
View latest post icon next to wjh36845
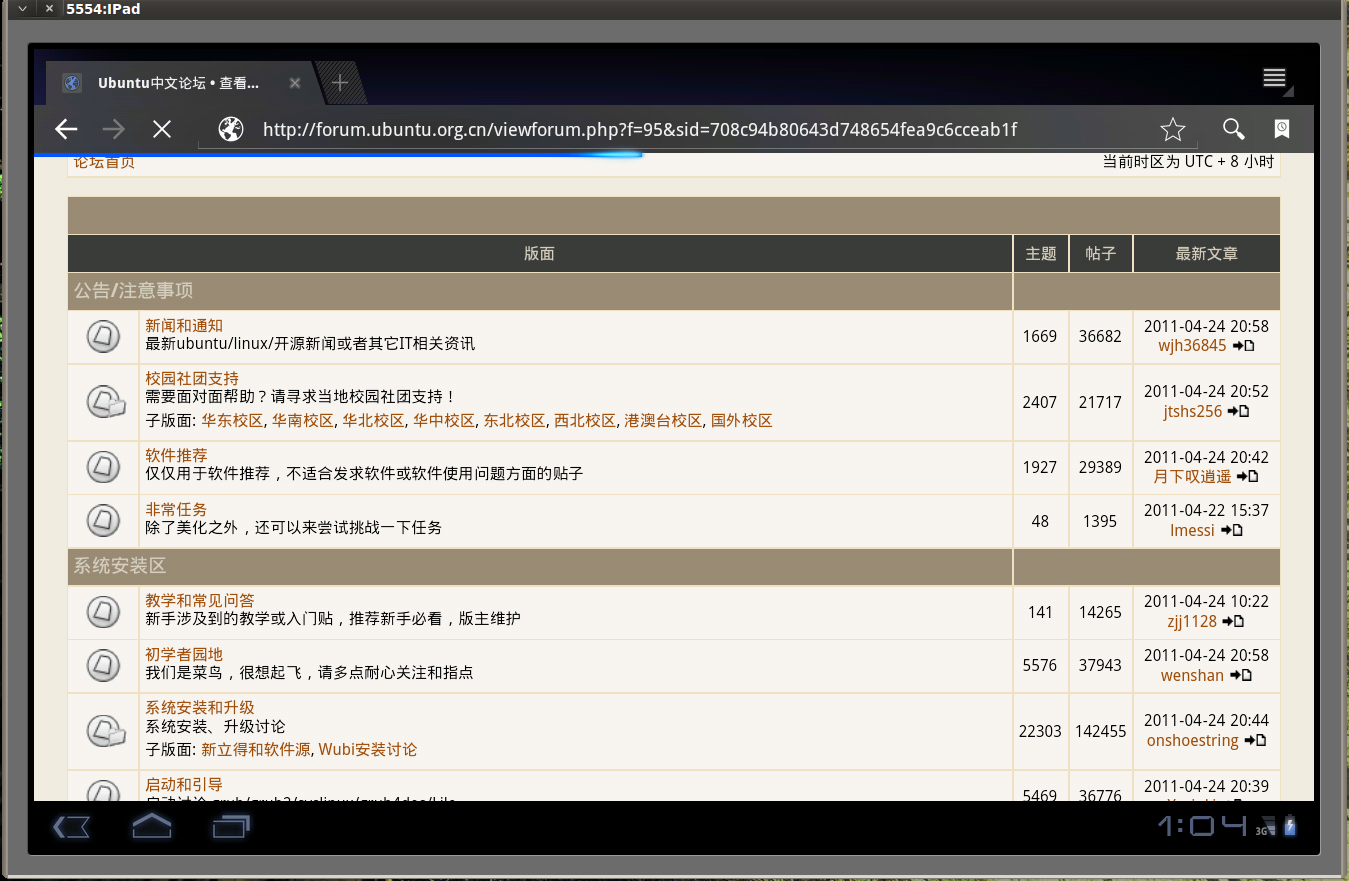click(1243, 346)
